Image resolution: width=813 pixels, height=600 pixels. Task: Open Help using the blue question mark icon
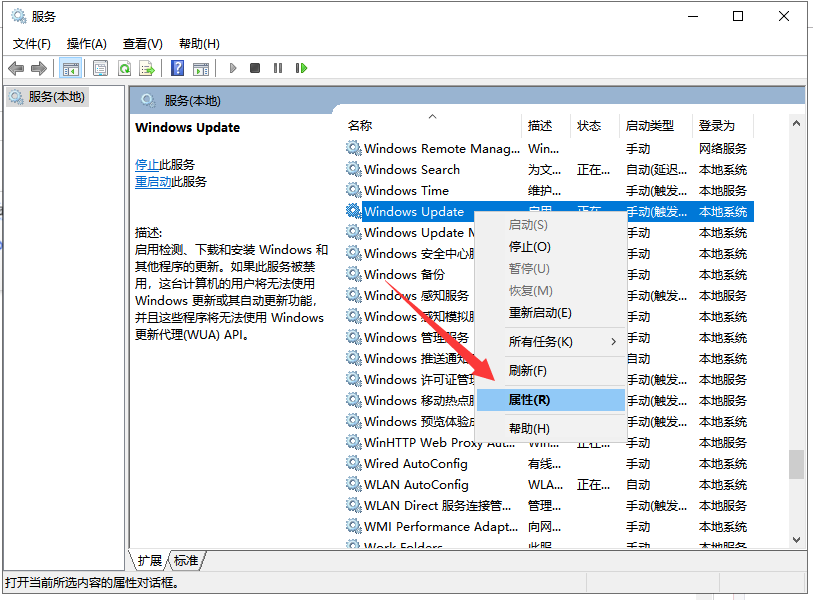[x=177, y=67]
